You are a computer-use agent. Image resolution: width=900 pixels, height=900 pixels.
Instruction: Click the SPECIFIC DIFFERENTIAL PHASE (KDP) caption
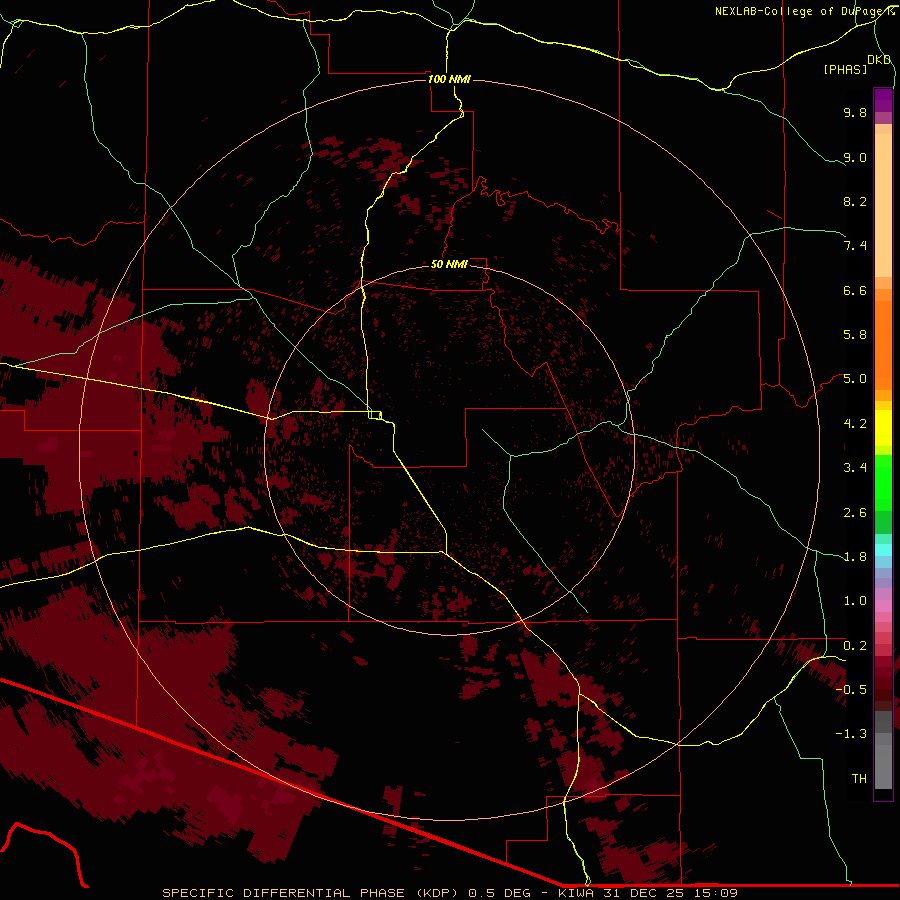click(x=311, y=893)
